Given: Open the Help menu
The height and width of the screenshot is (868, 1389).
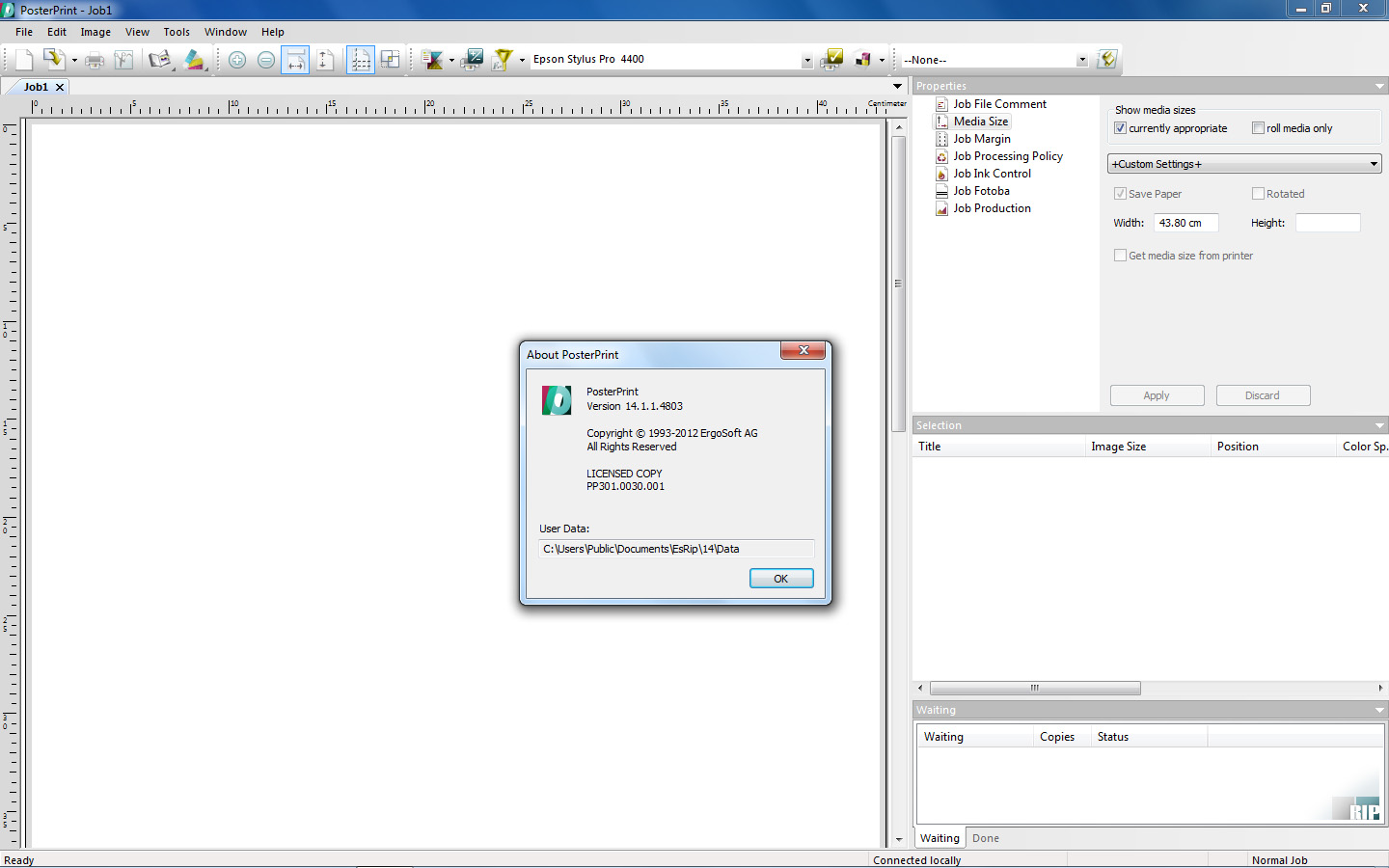Looking at the screenshot, I should (273, 32).
